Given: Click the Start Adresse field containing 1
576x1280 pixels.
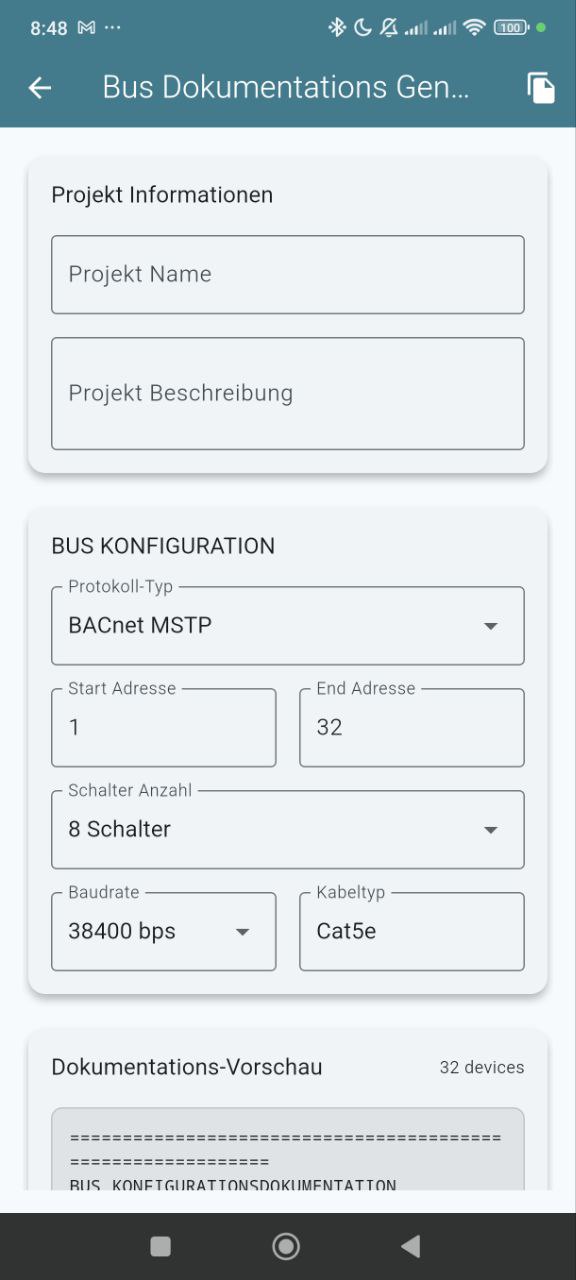Looking at the screenshot, I should coord(163,727).
